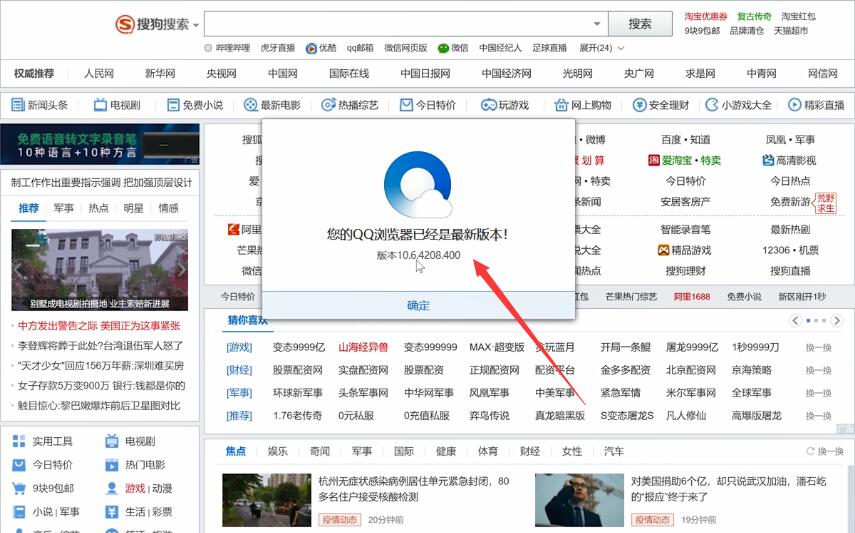Open the 新闻头条 icon in the navigation bar
The height and width of the screenshot is (533, 855).
(18, 105)
